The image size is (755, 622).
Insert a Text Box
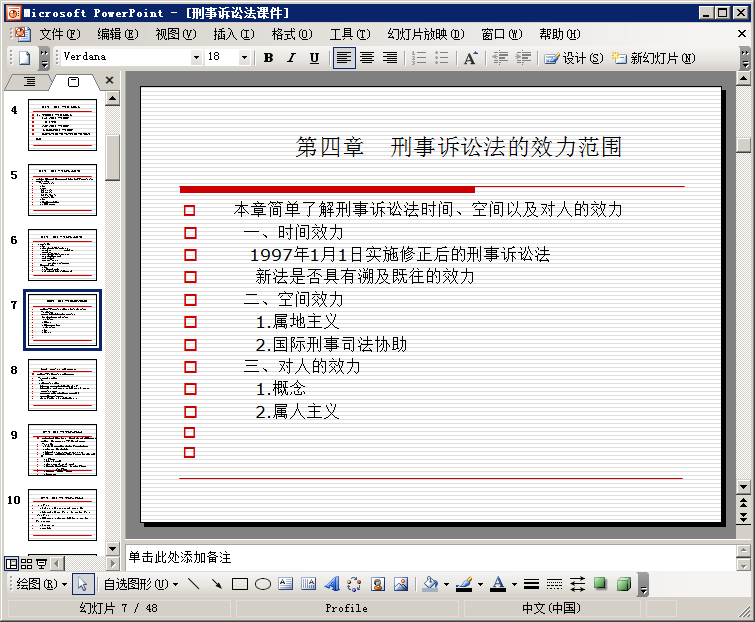[286, 584]
